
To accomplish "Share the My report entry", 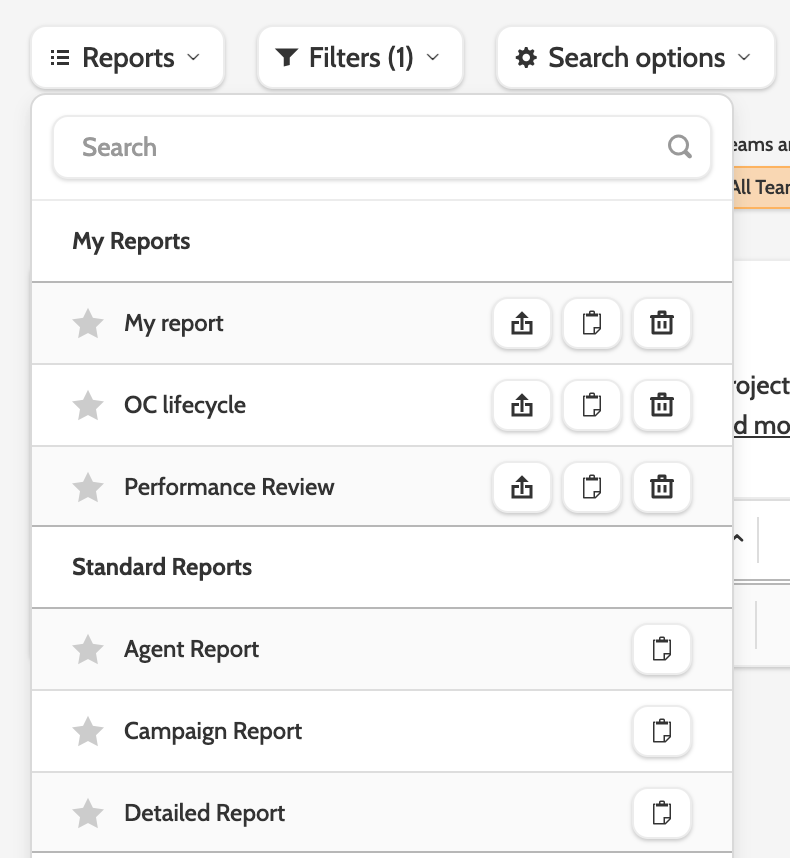I will [522, 323].
